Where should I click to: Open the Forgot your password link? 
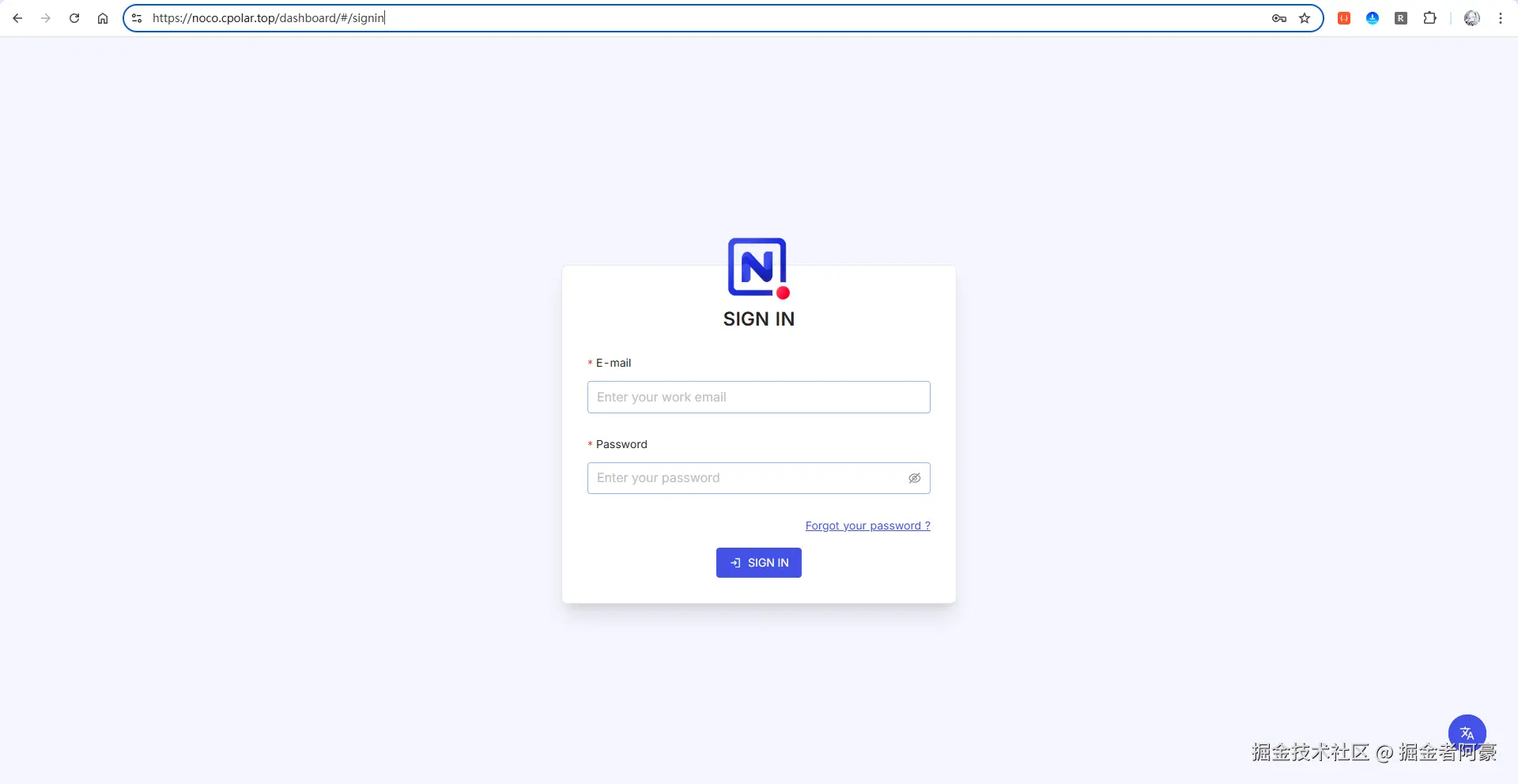[868, 526]
